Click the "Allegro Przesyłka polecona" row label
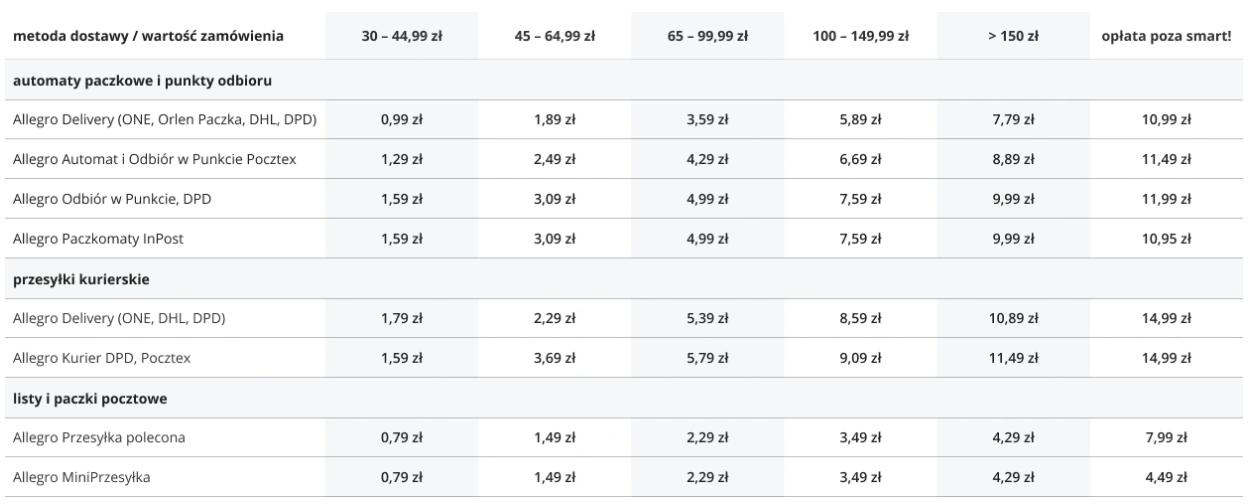The height and width of the screenshot is (504, 1254). (x=99, y=437)
